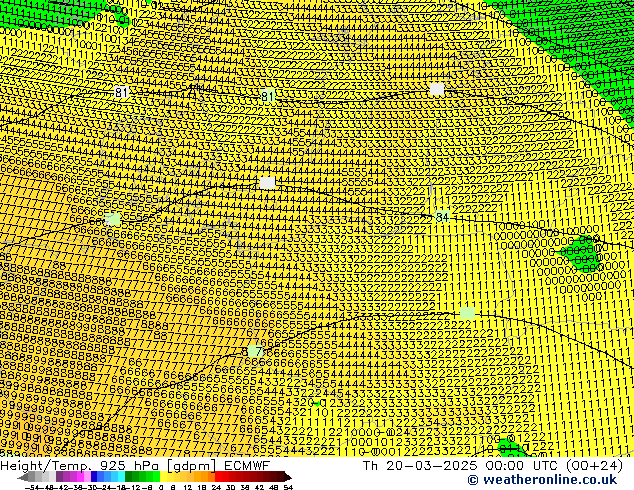Click the contour label 81 on pale green box

pyautogui.click(x=267, y=96)
